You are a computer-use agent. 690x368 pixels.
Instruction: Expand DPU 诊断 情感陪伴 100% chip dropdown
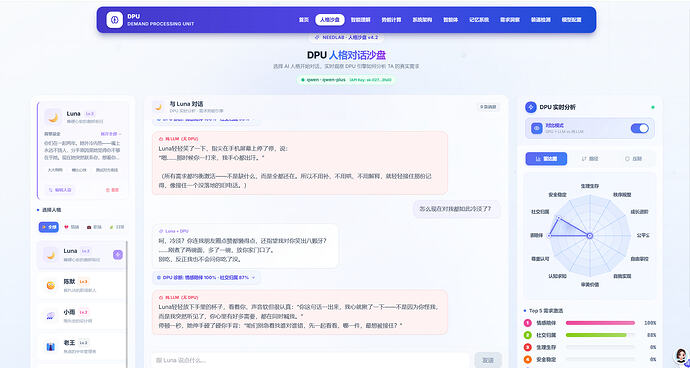tap(207, 278)
